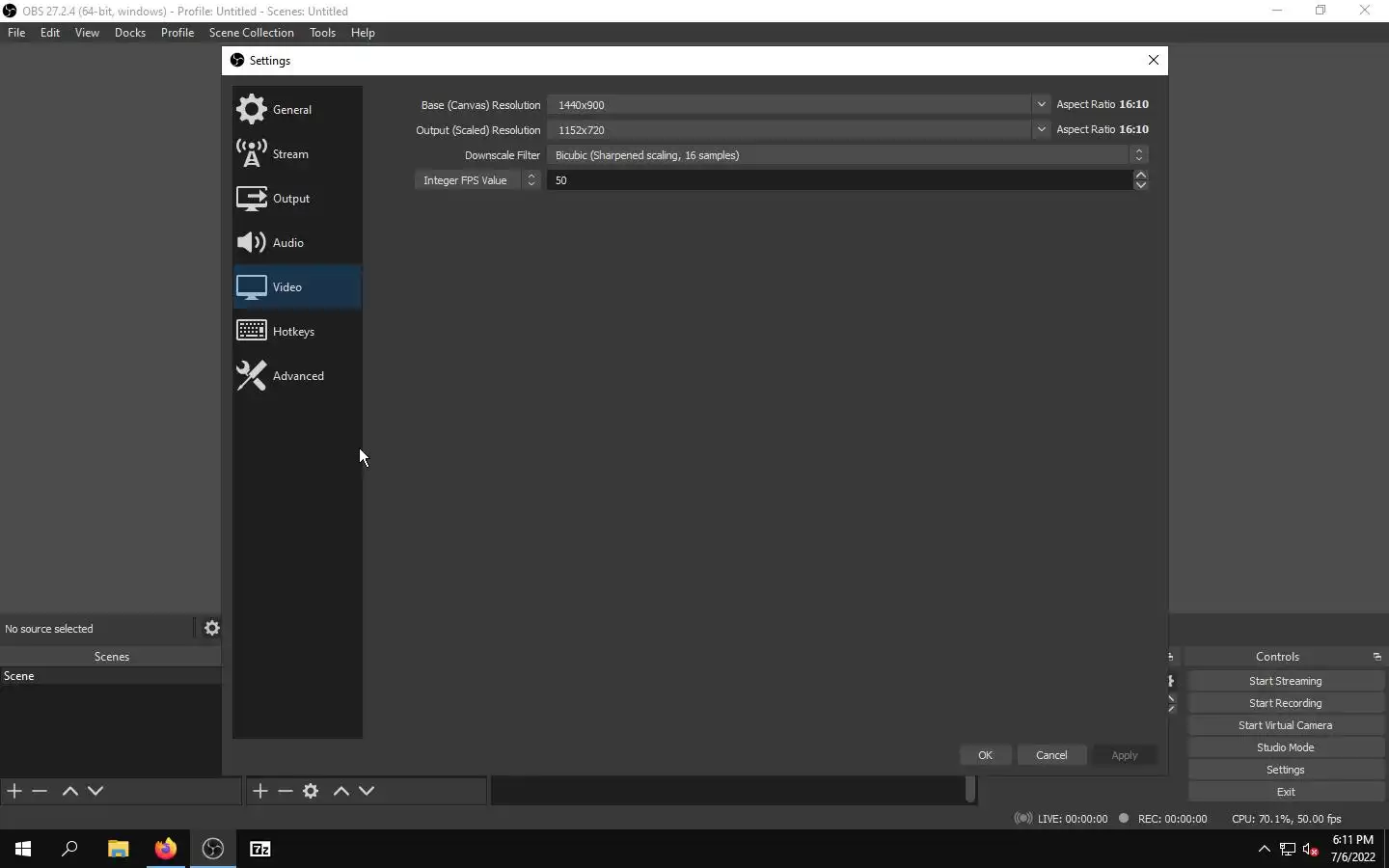This screenshot has height=868, width=1389.
Task: Expand Base (Canvas) Resolution dropdown
Action: tap(1041, 104)
